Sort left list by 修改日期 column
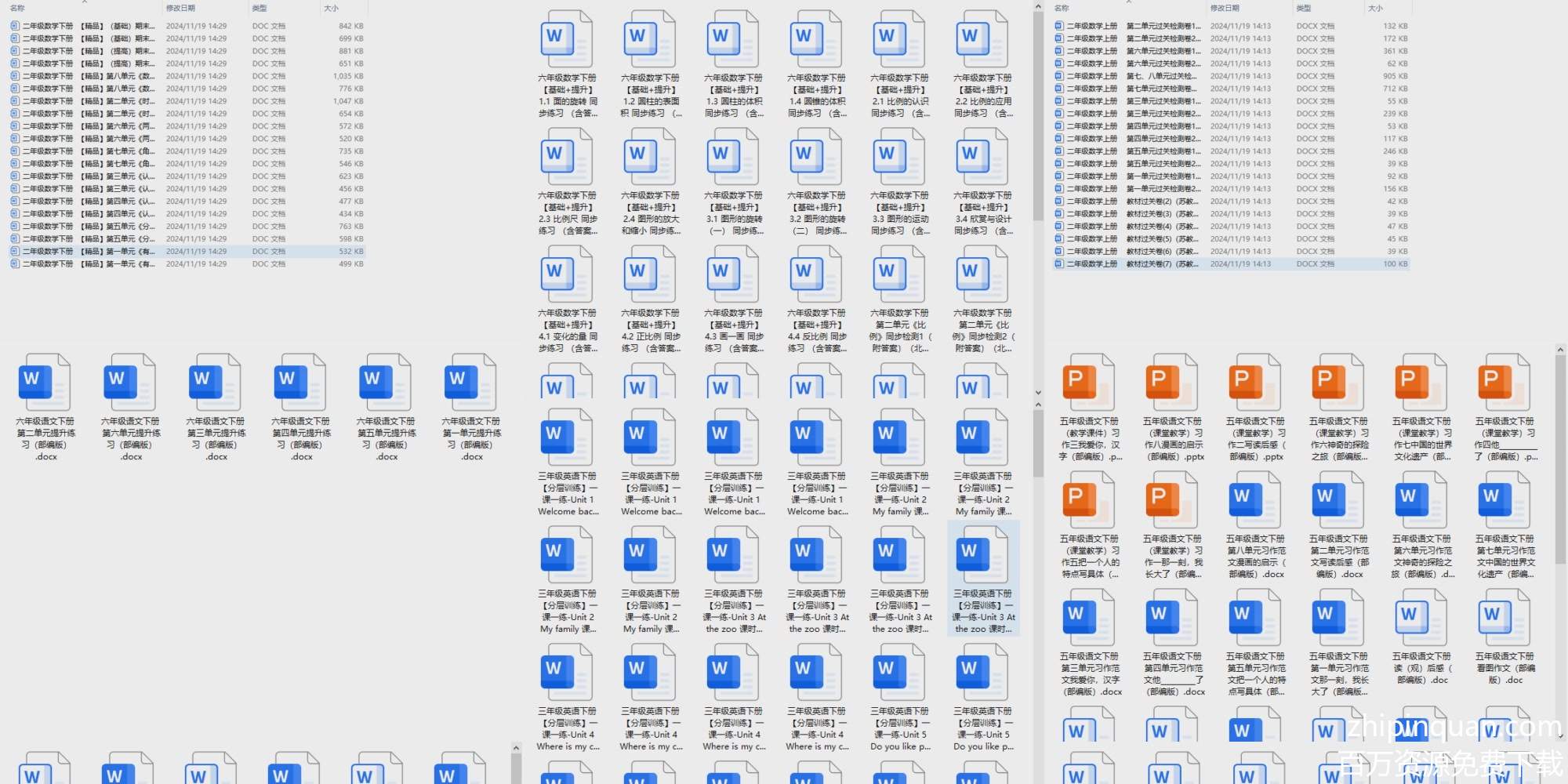This screenshot has width=1568, height=784. pos(180,8)
